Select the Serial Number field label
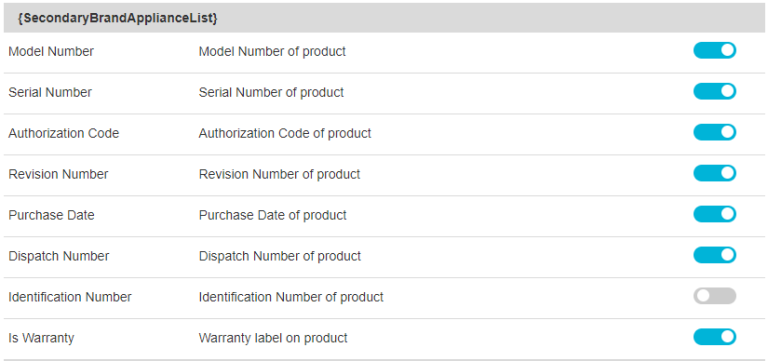 coord(50,93)
